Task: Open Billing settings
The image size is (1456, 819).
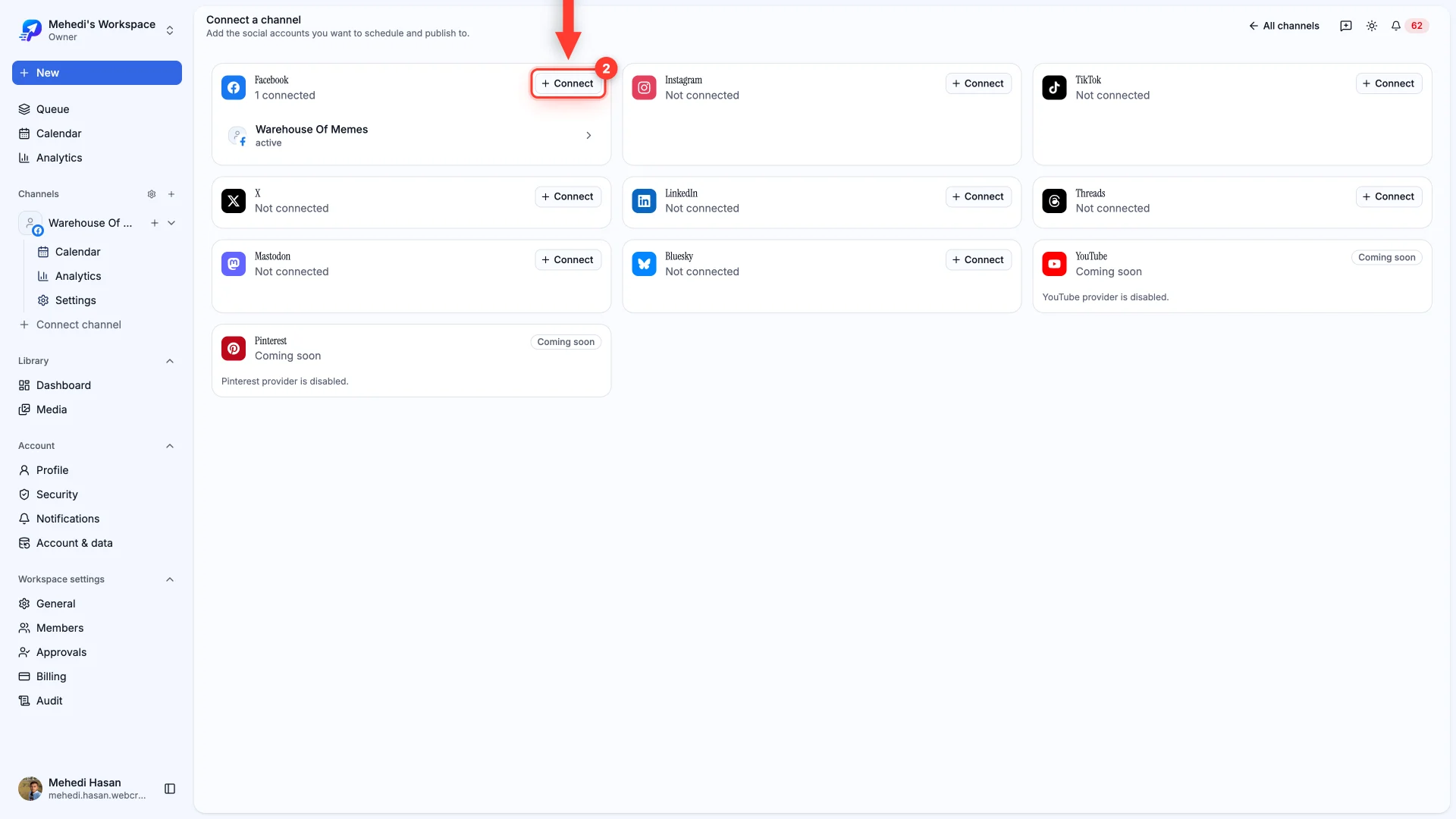Action: (97, 676)
